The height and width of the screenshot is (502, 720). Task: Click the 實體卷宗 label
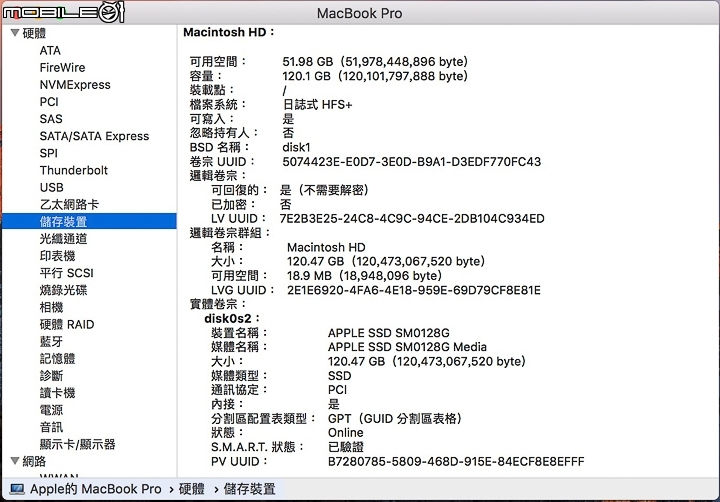coord(218,304)
